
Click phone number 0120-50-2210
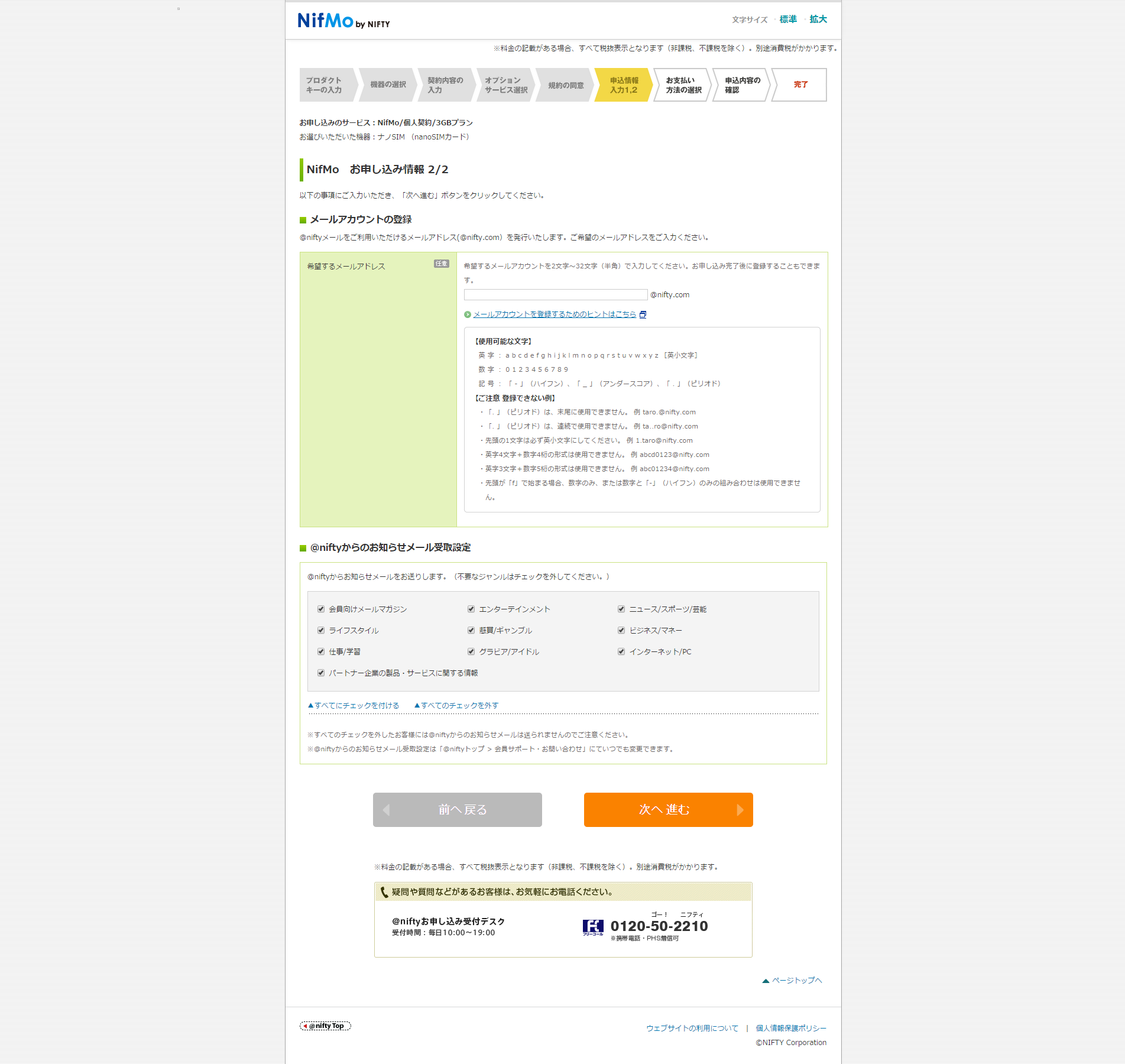(659, 926)
